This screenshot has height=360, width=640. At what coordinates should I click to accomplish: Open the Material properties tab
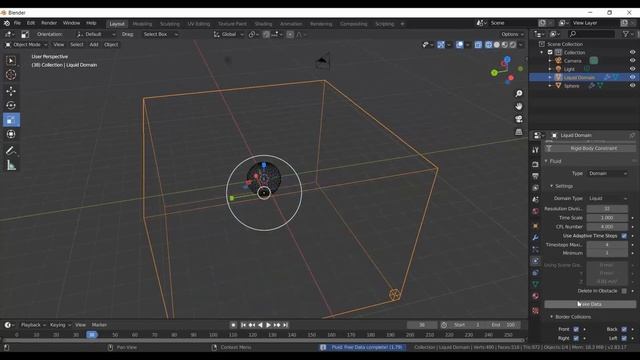coord(536,296)
